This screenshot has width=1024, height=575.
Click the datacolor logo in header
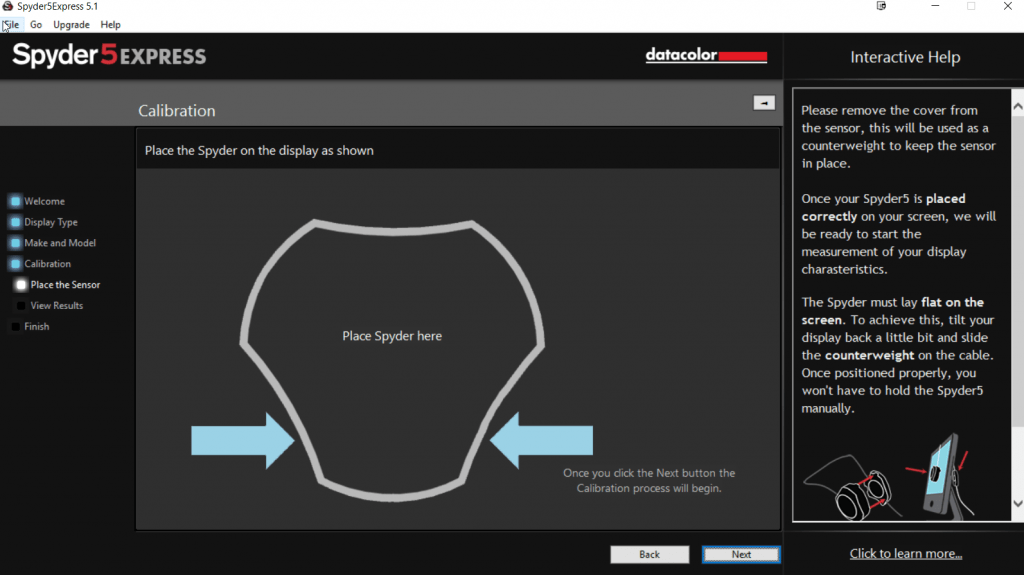[706, 56]
